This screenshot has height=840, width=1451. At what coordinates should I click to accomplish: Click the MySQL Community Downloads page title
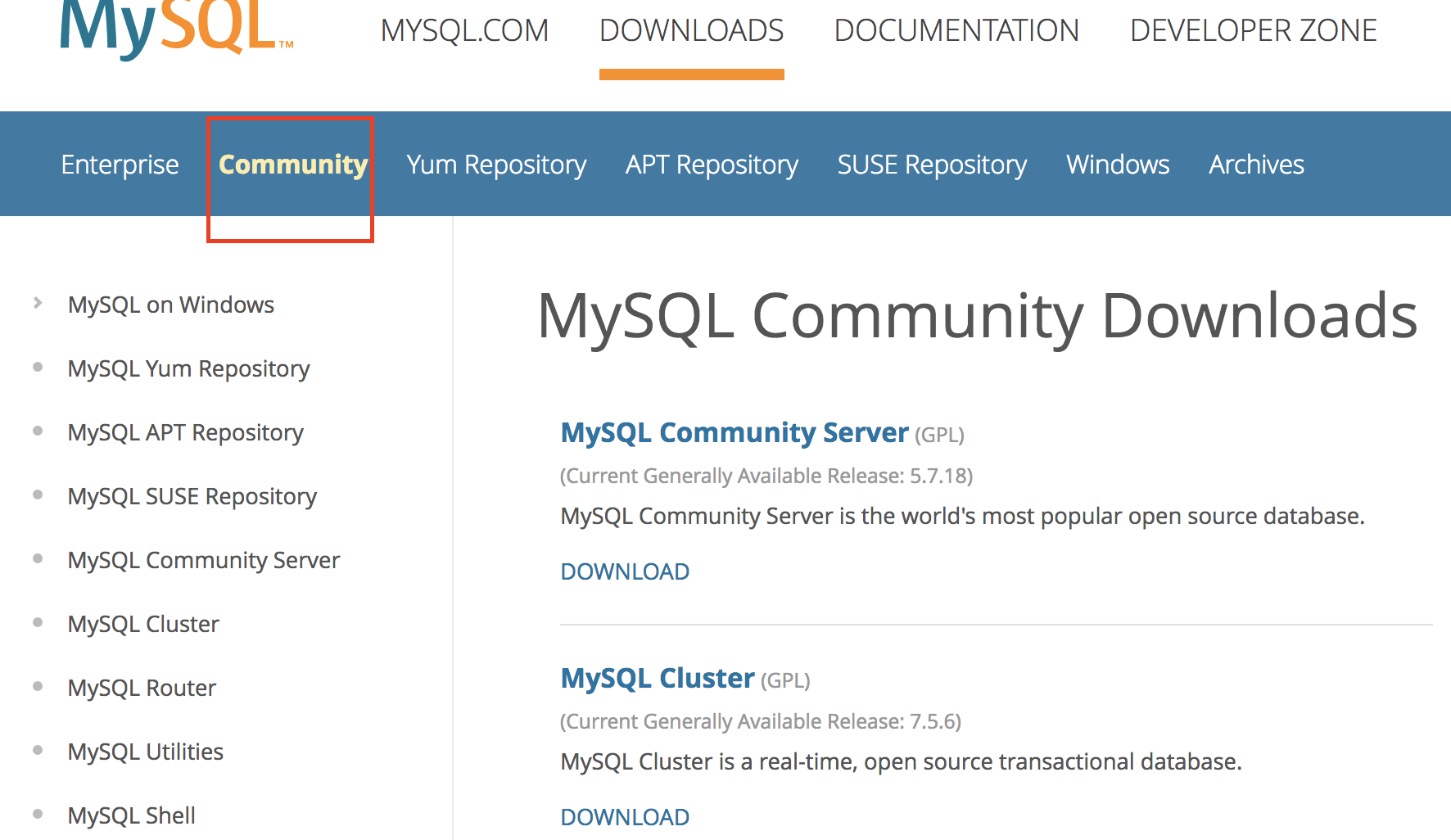tap(977, 316)
